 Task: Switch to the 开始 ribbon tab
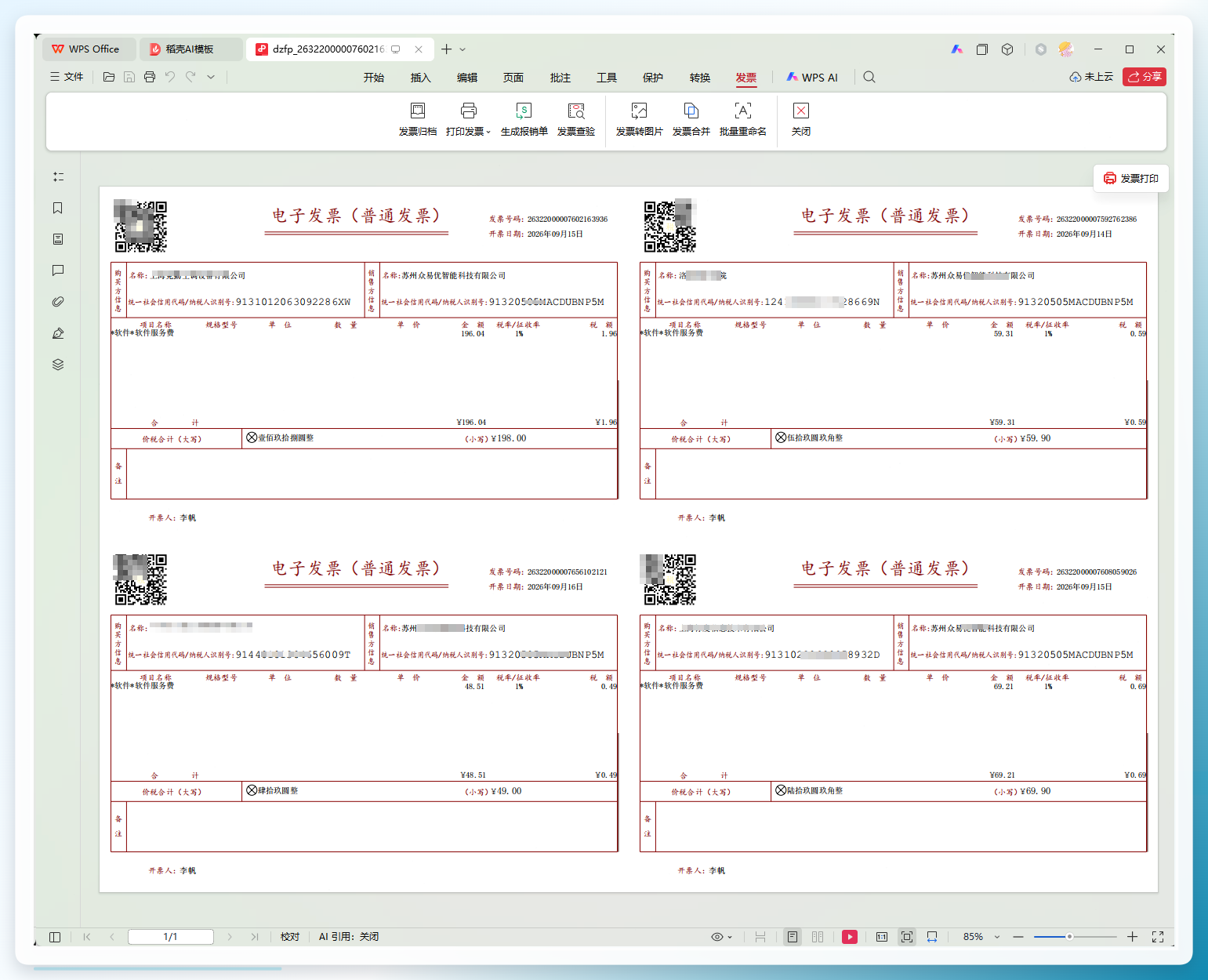point(374,78)
